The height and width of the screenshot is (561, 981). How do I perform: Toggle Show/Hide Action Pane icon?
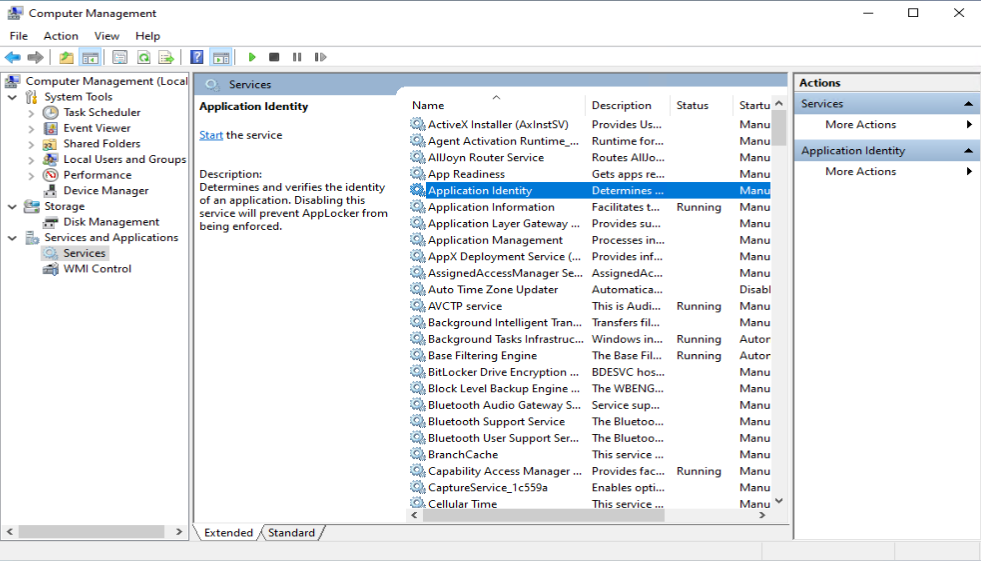pos(221,58)
